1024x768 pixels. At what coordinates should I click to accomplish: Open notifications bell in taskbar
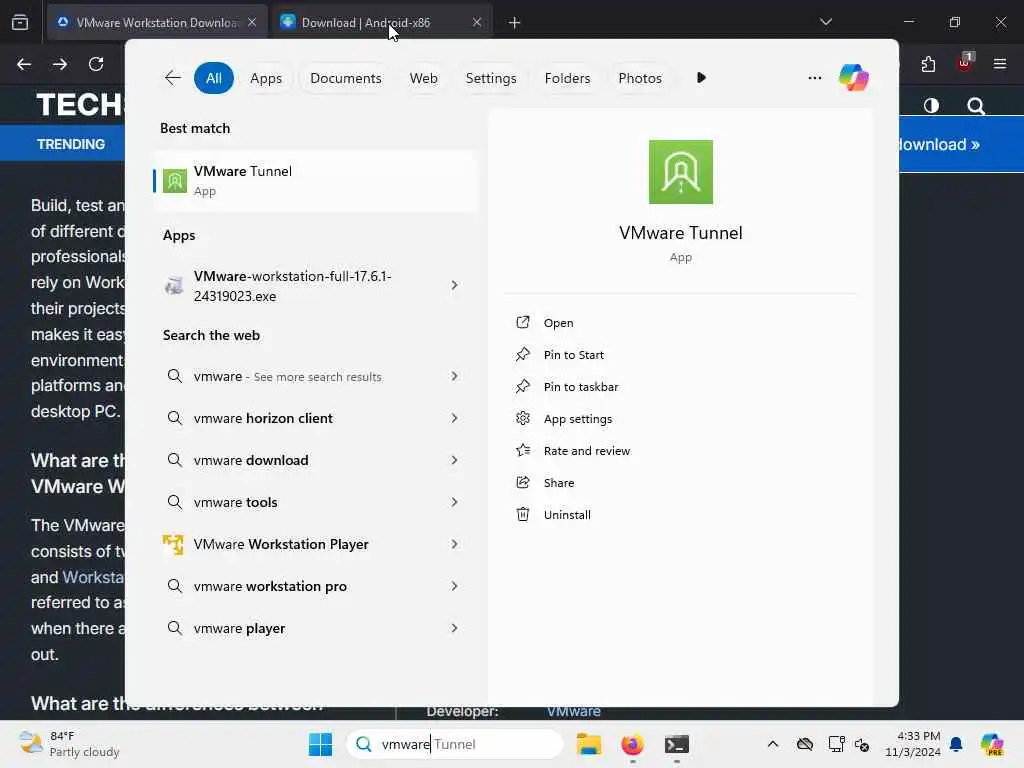(x=956, y=744)
